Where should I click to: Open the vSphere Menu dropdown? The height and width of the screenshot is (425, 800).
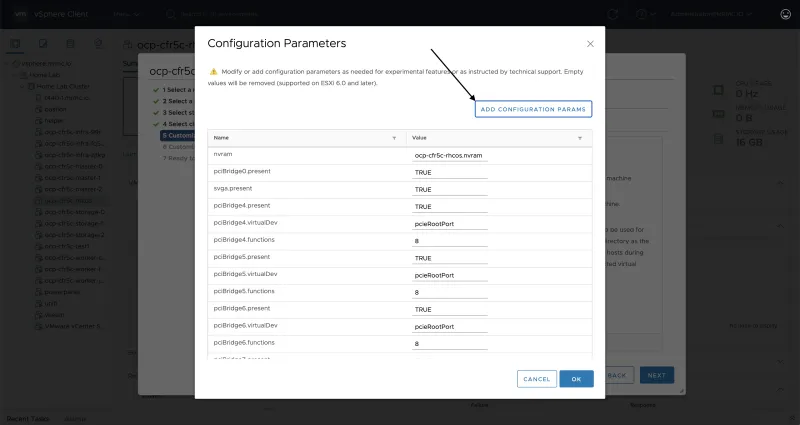[x=126, y=14]
